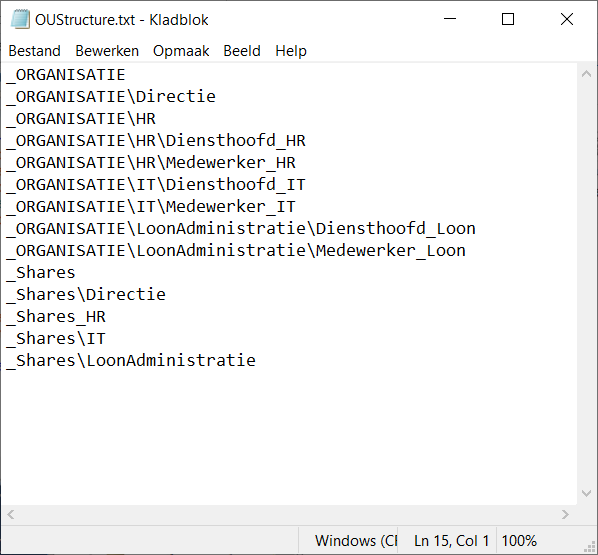Open the Opmaak menu
Screen dimensions: 598x555
[181, 51]
